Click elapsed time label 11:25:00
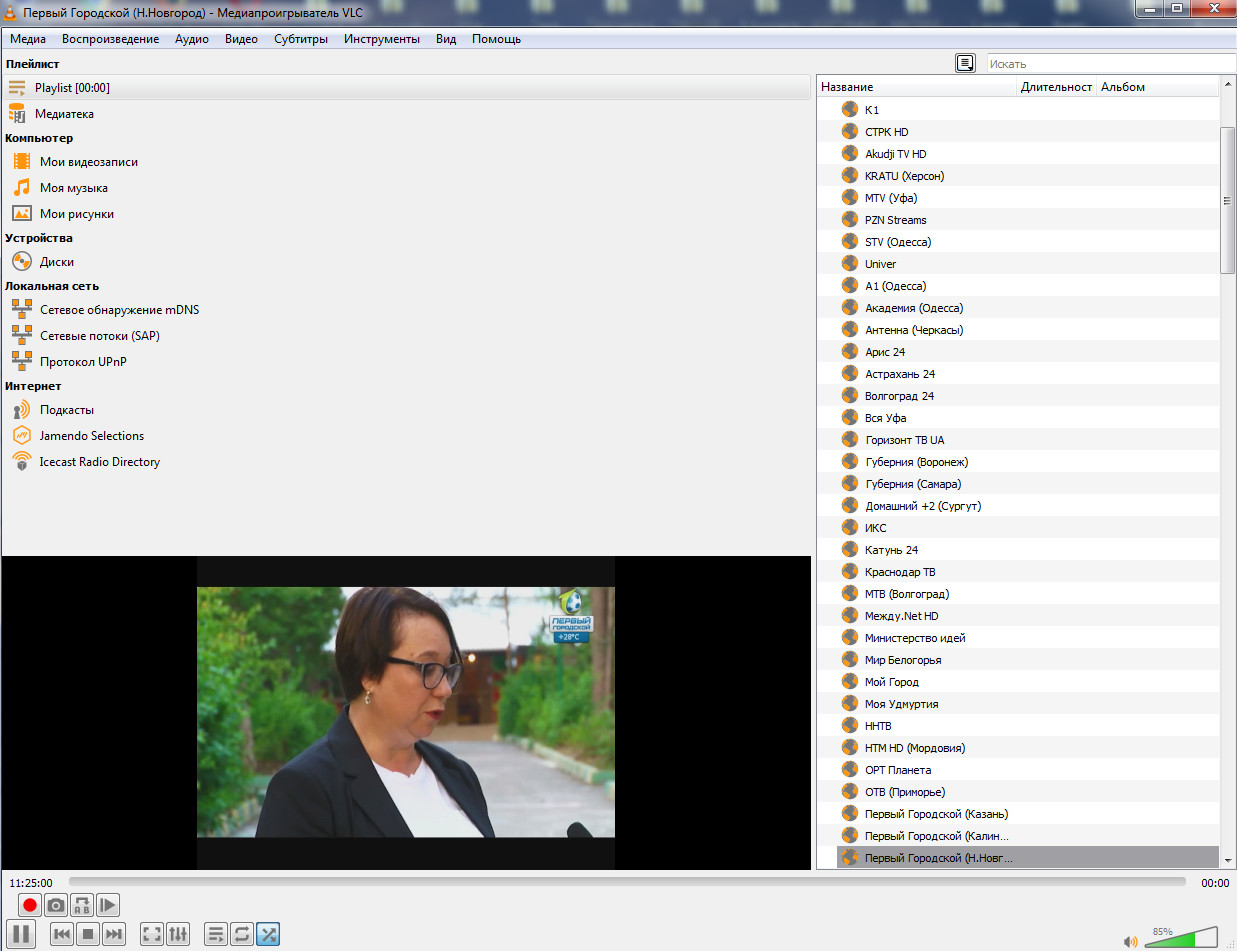 click(31, 883)
